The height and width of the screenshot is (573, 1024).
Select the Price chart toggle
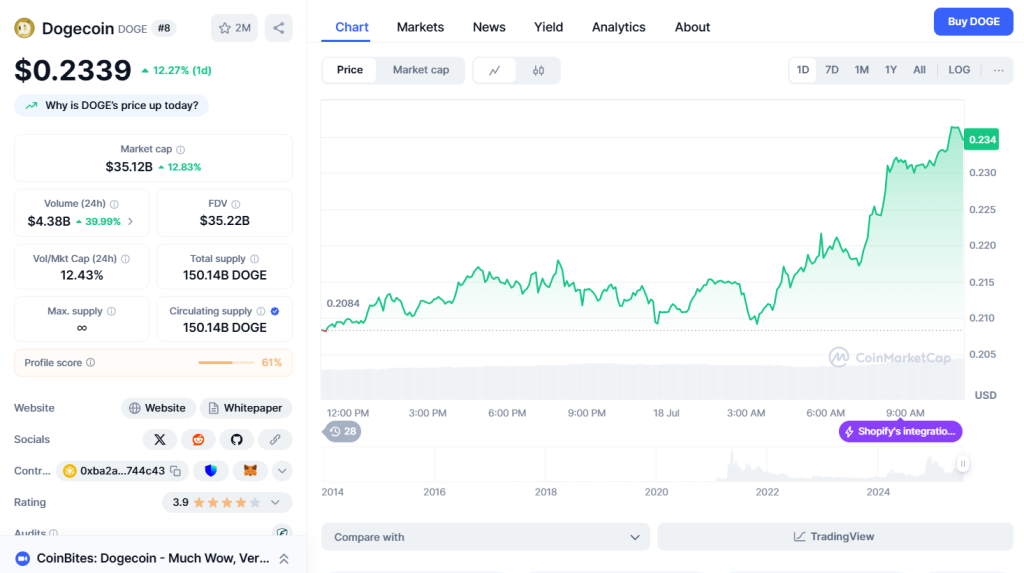(350, 70)
